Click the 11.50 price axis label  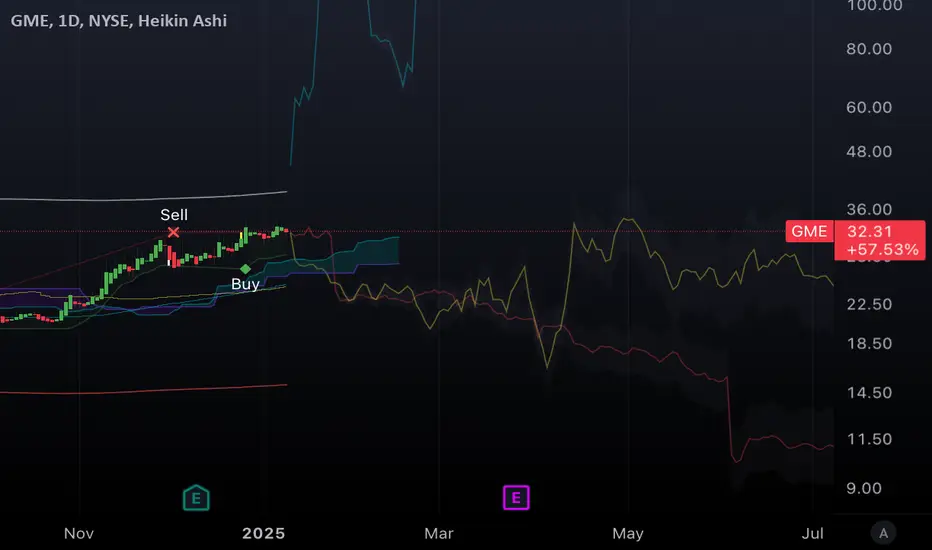(x=869, y=439)
